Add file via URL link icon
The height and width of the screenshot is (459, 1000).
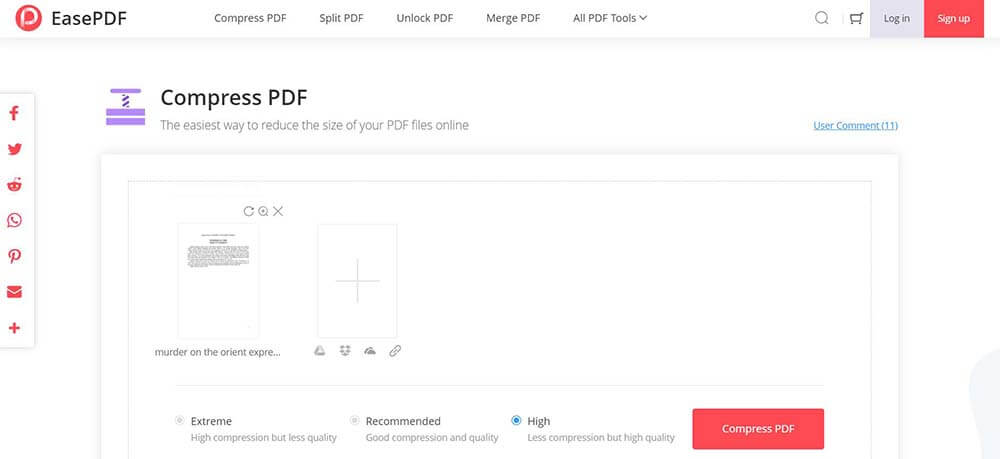click(x=395, y=351)
